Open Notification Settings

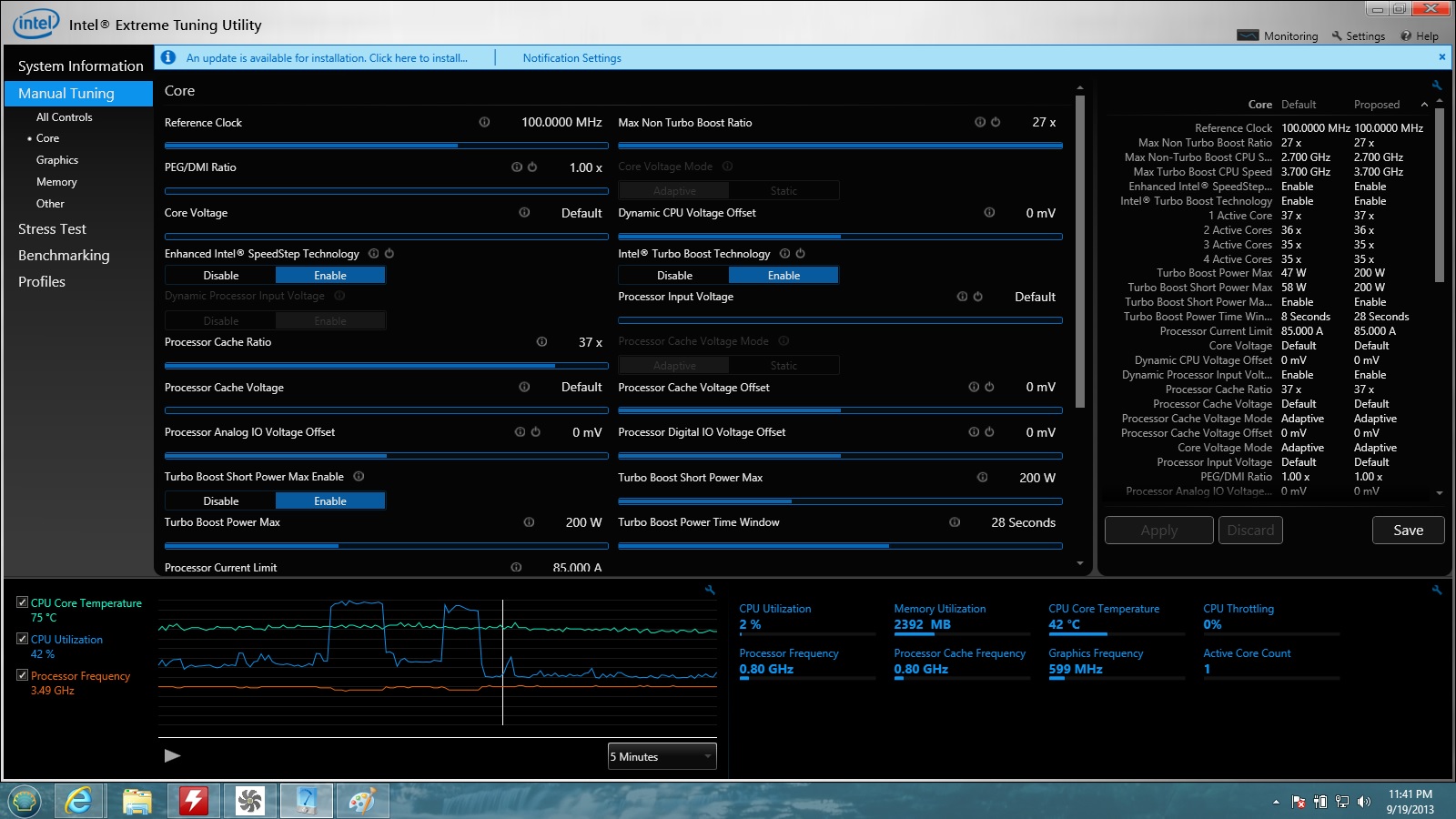(571, 58)
